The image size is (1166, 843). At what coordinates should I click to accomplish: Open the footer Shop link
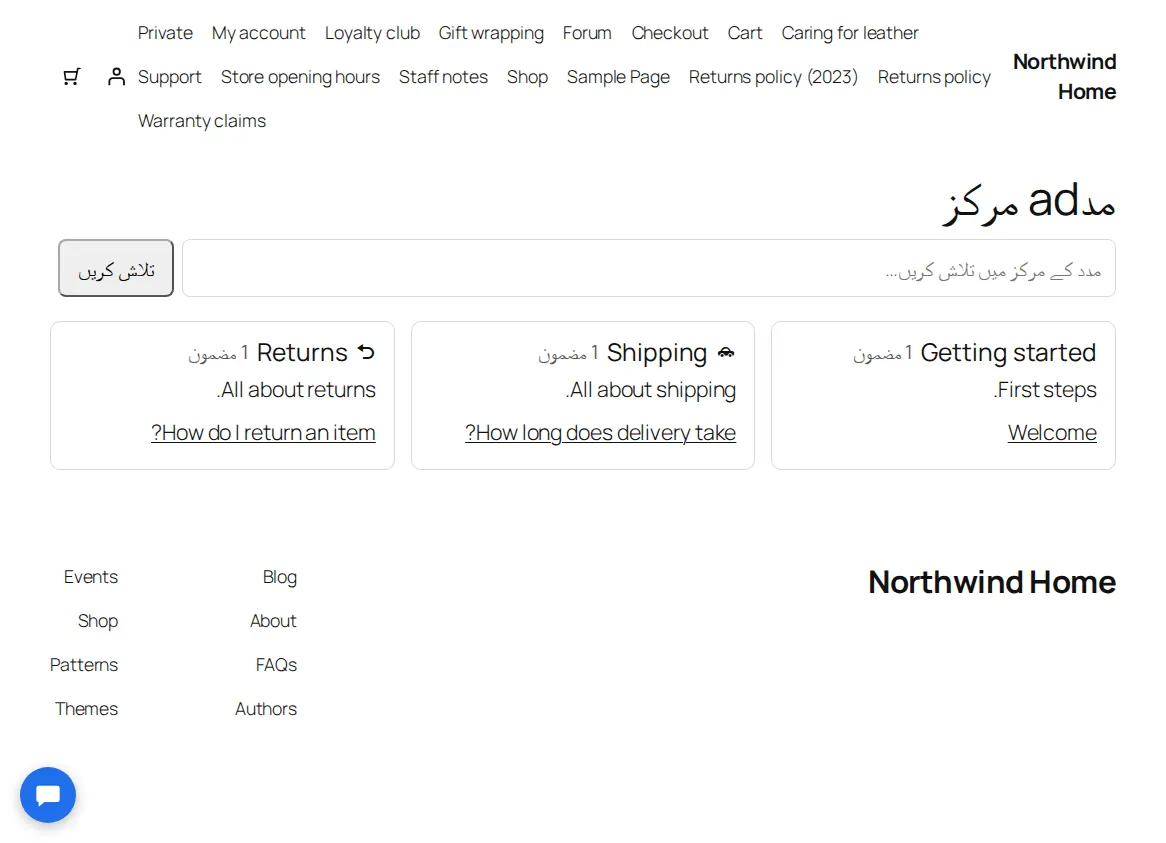(98, 621)
